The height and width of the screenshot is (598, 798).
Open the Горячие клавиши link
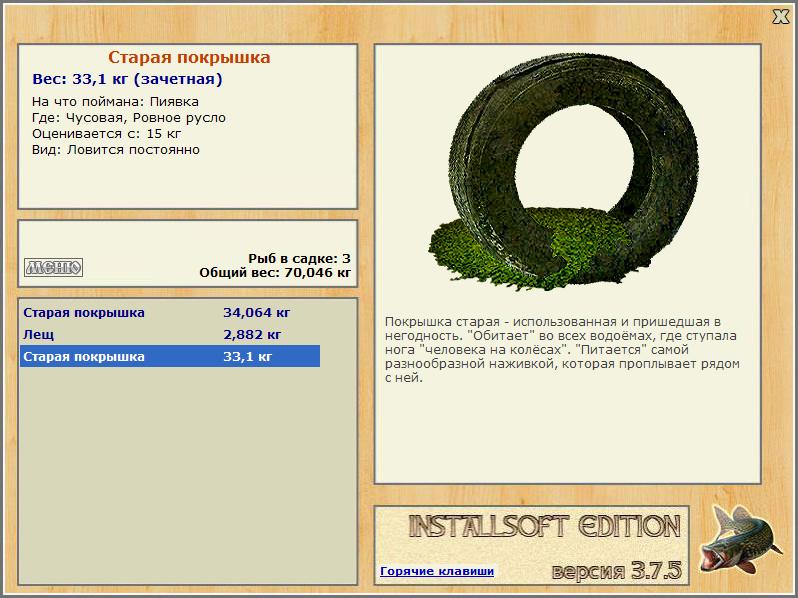(437, 571)
